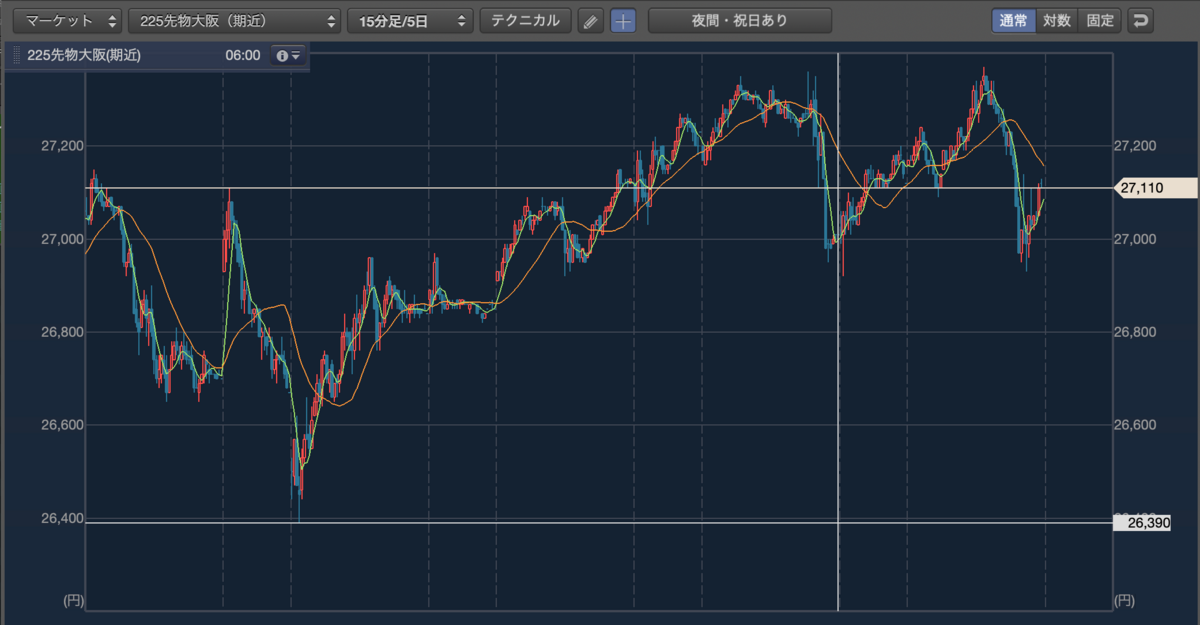
Task: Click the panel drag handle beside 225先物大阪
Action: [16, 56]
